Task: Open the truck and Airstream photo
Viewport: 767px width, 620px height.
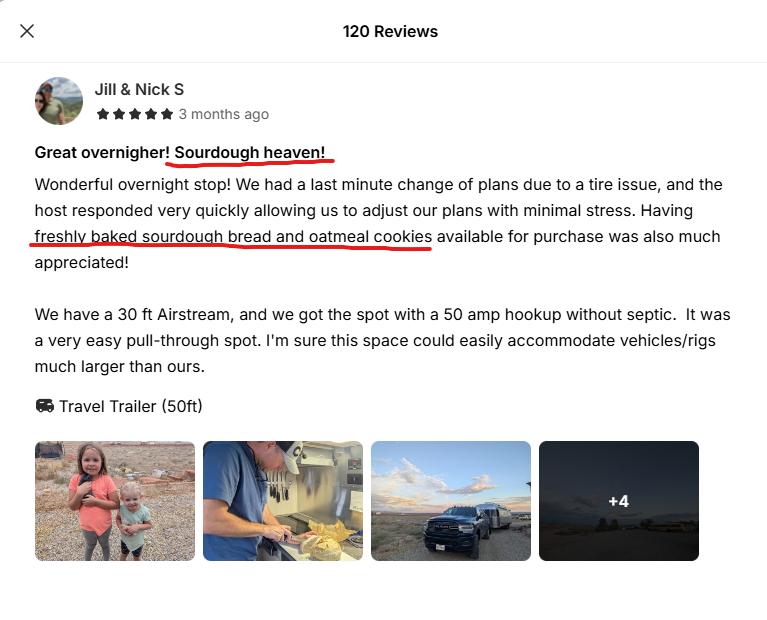Action: click(x=451, y=501)
